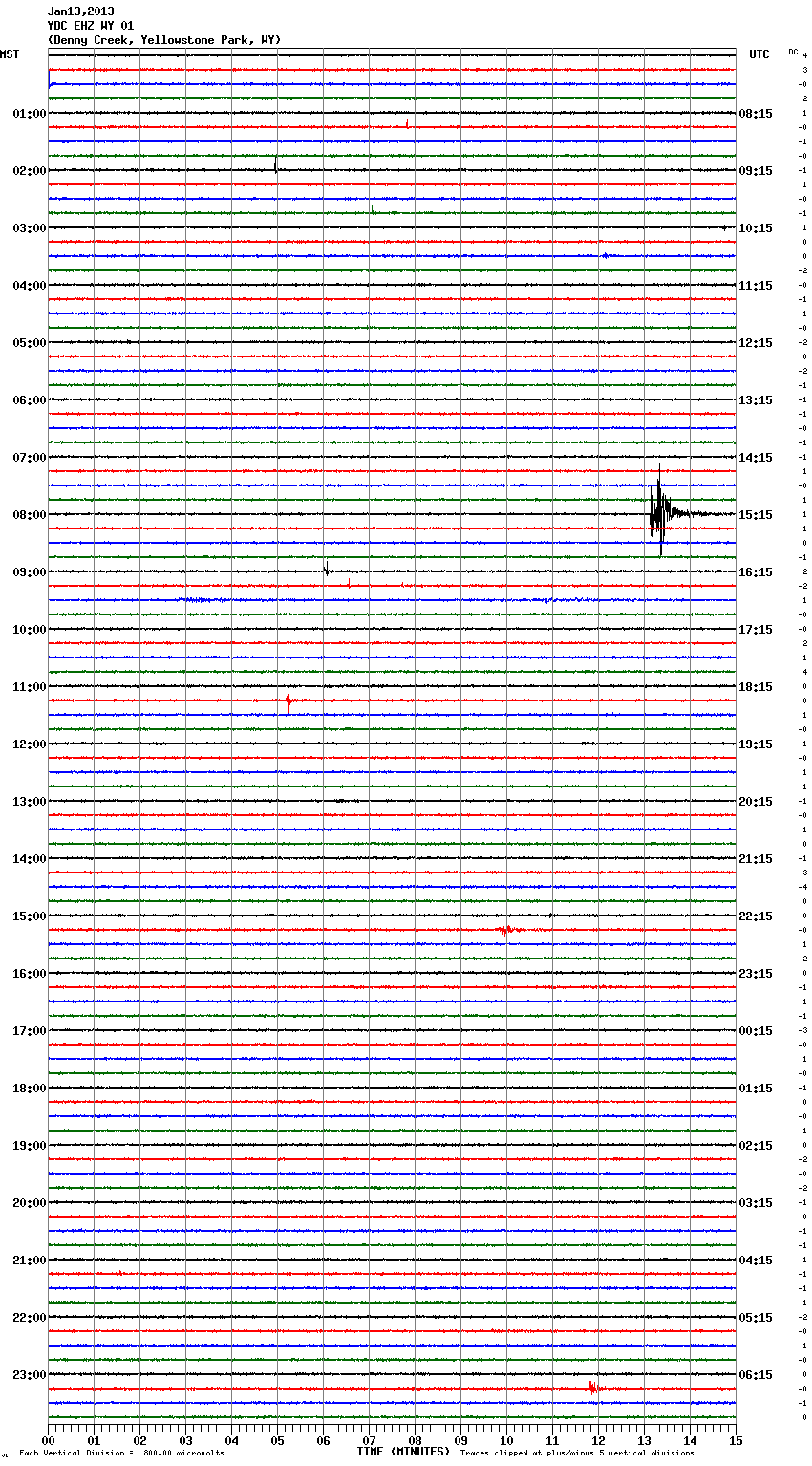Click the 20:15 UTC time label

pyautogui.click(x=756, y=802)
